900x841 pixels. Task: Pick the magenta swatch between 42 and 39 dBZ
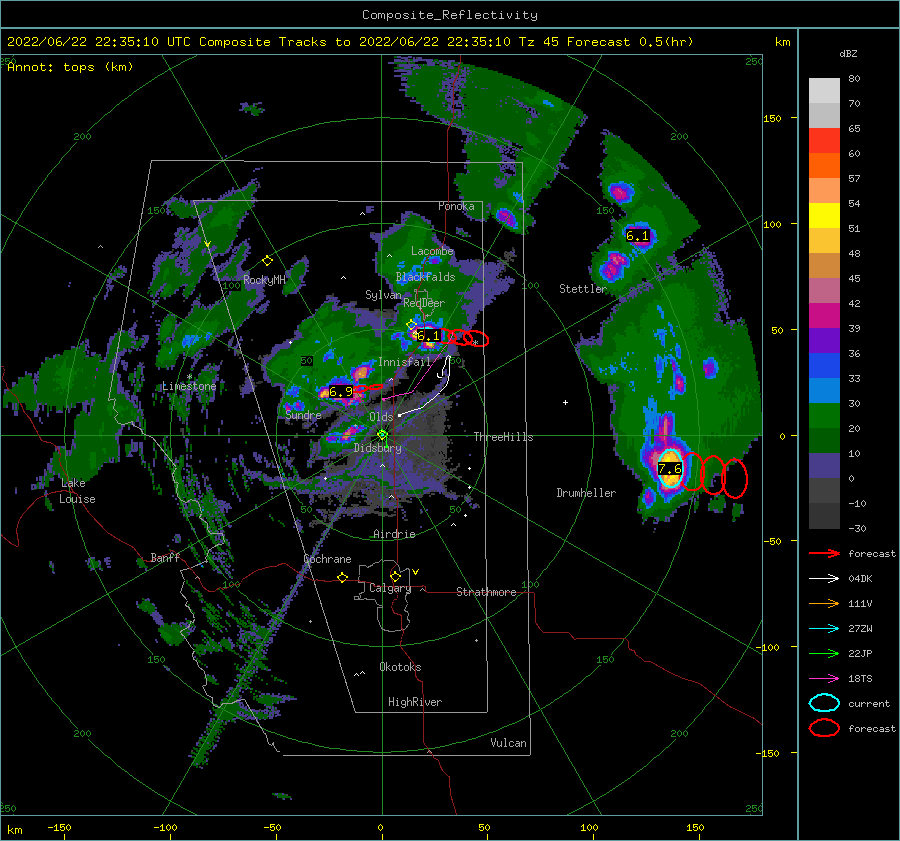point(824,315)
